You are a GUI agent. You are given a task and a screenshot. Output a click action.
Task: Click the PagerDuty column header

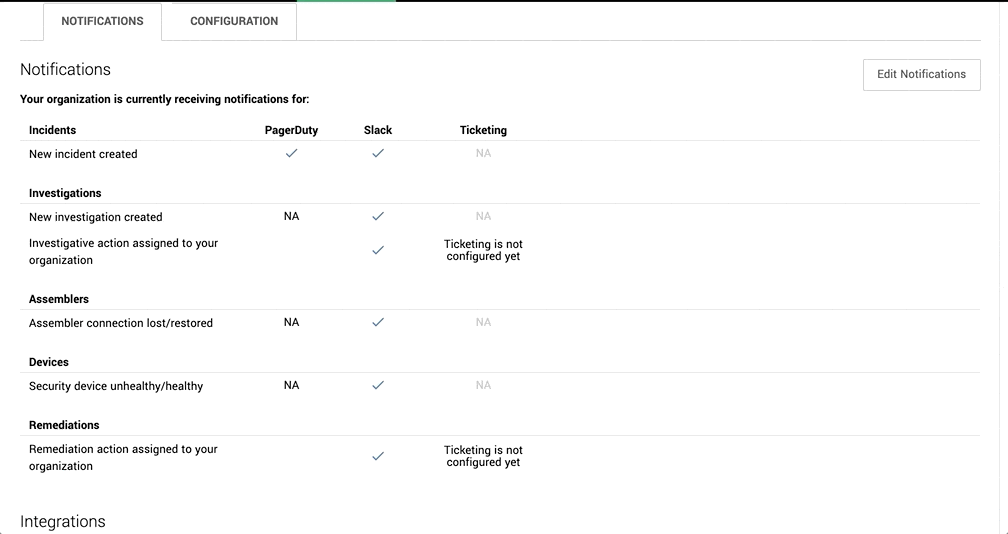point(291,130)
